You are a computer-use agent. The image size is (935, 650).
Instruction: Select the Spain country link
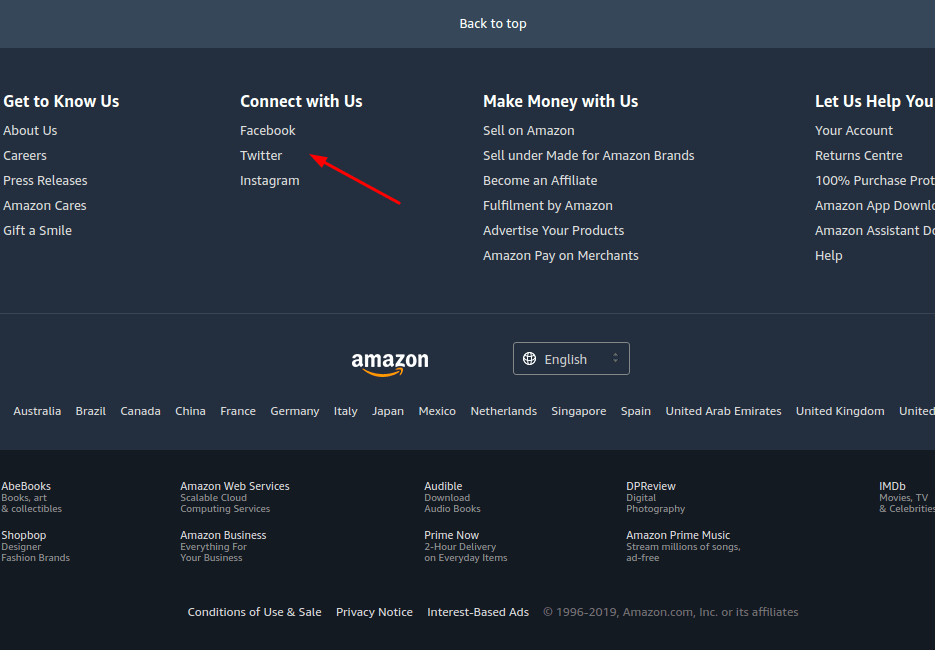(636, 411)
